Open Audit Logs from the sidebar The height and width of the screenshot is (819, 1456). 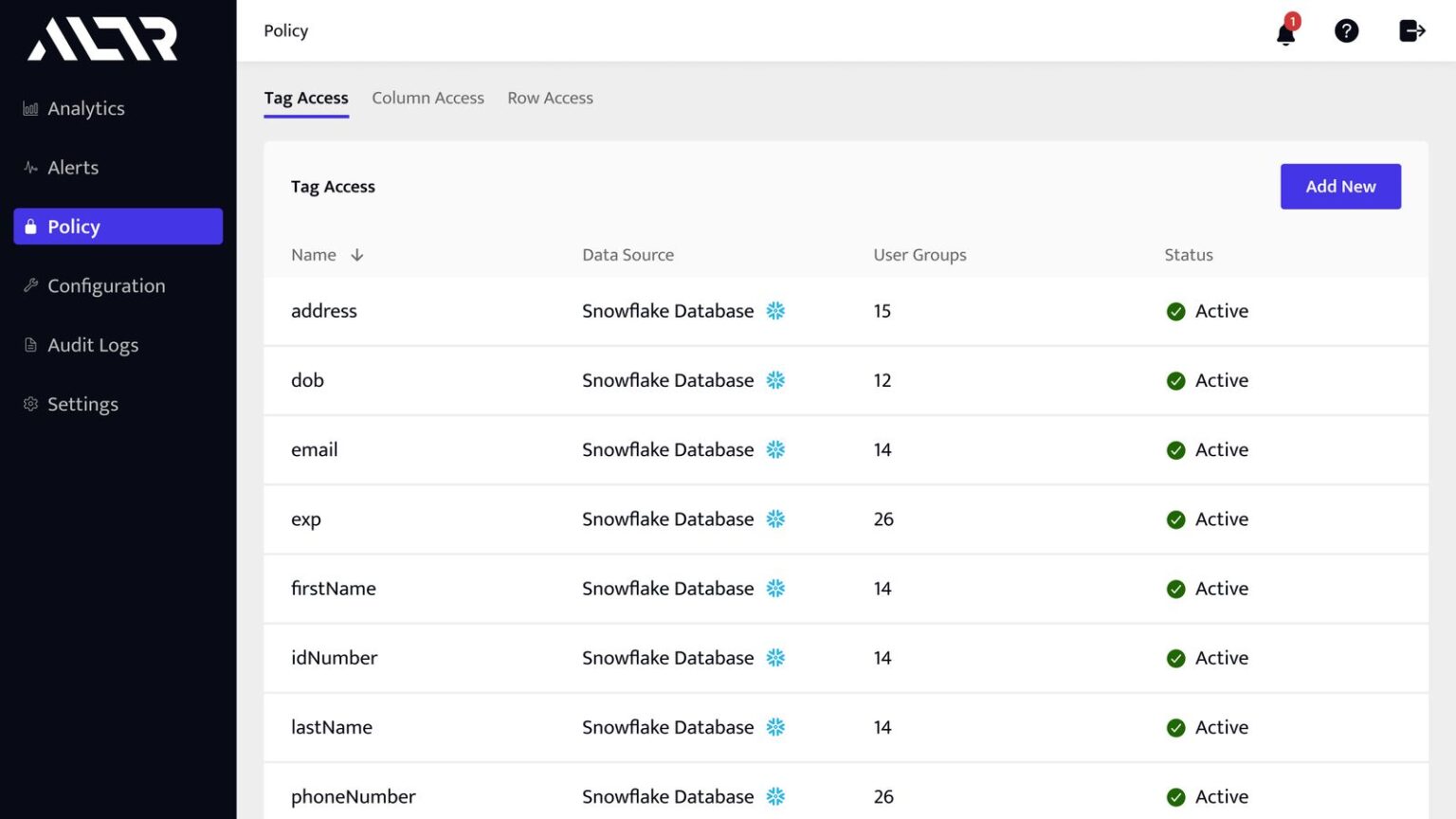92,345
